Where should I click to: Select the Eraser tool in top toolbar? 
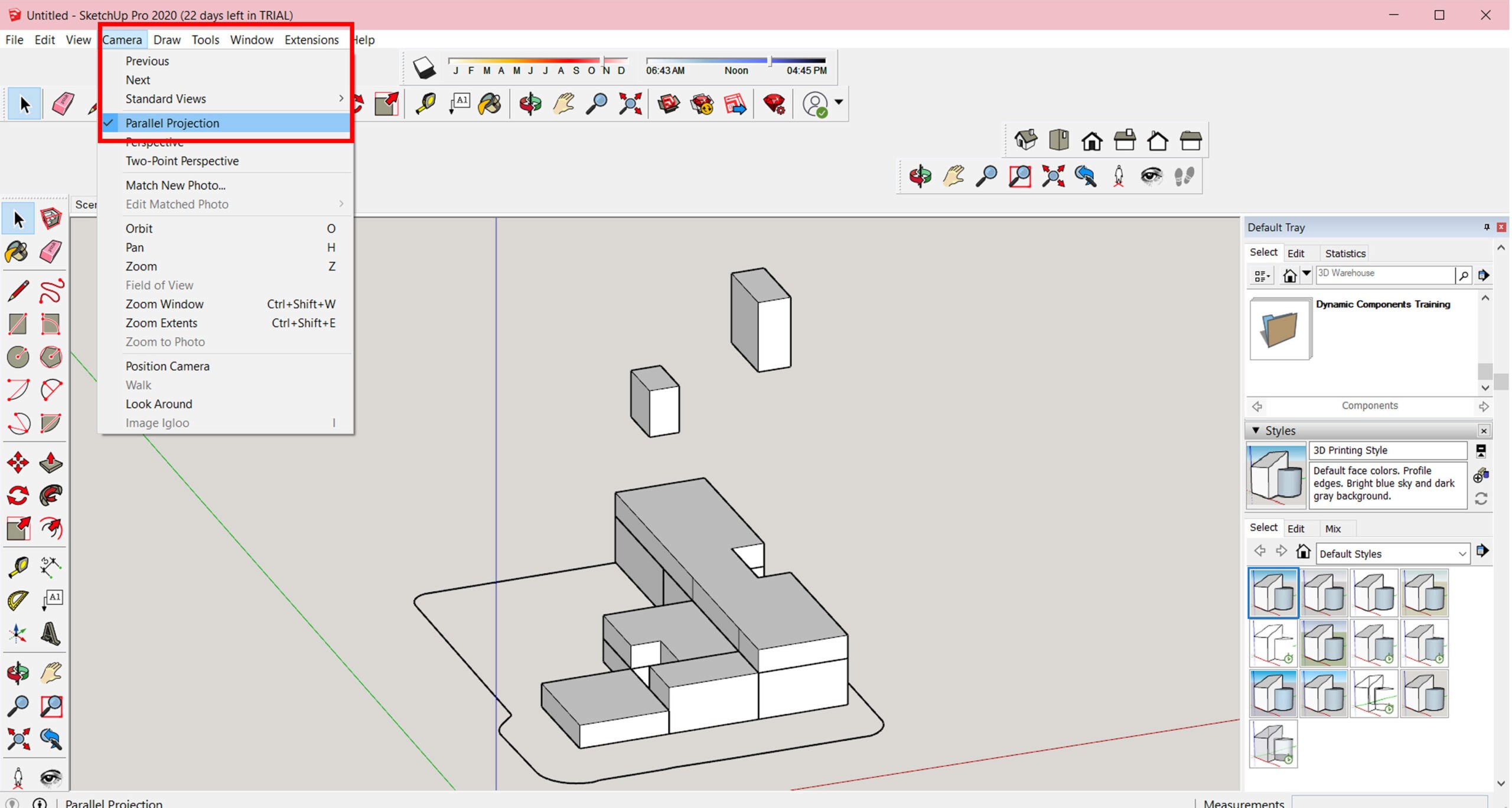tap(63, 104)
